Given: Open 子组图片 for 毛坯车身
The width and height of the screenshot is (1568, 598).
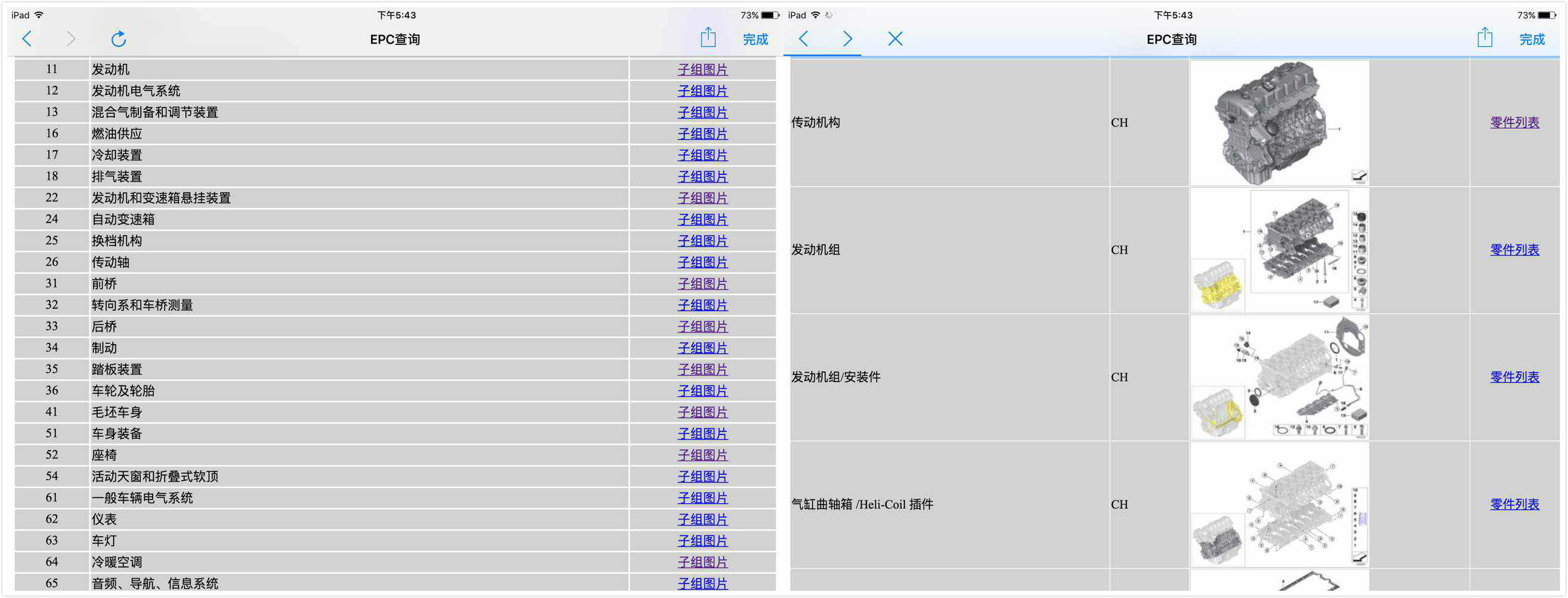Looking at the screenshot, I should (x=703, y=412).
